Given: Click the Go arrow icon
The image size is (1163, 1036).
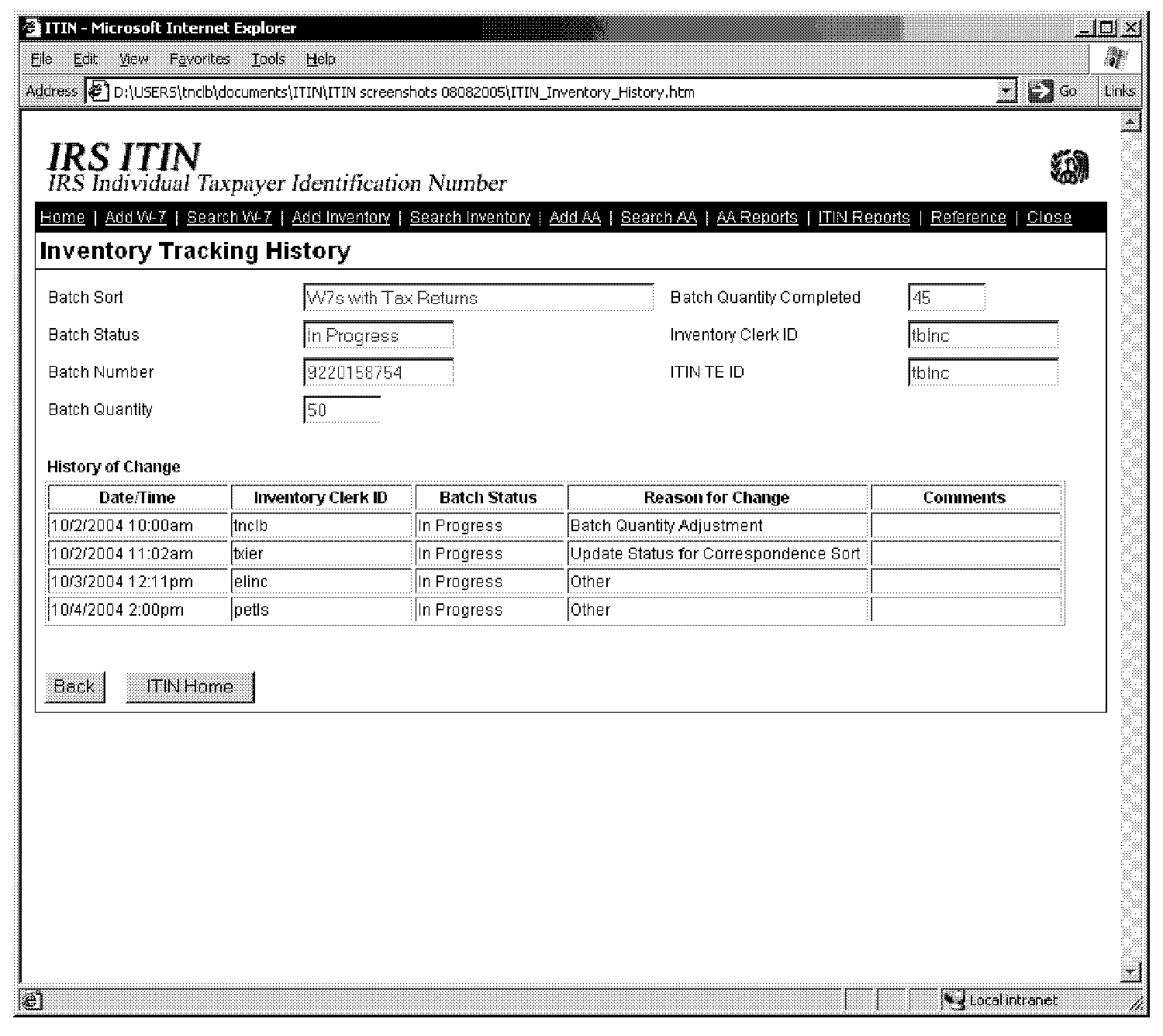Looking at the screenshot, I should click(1039, 92).
